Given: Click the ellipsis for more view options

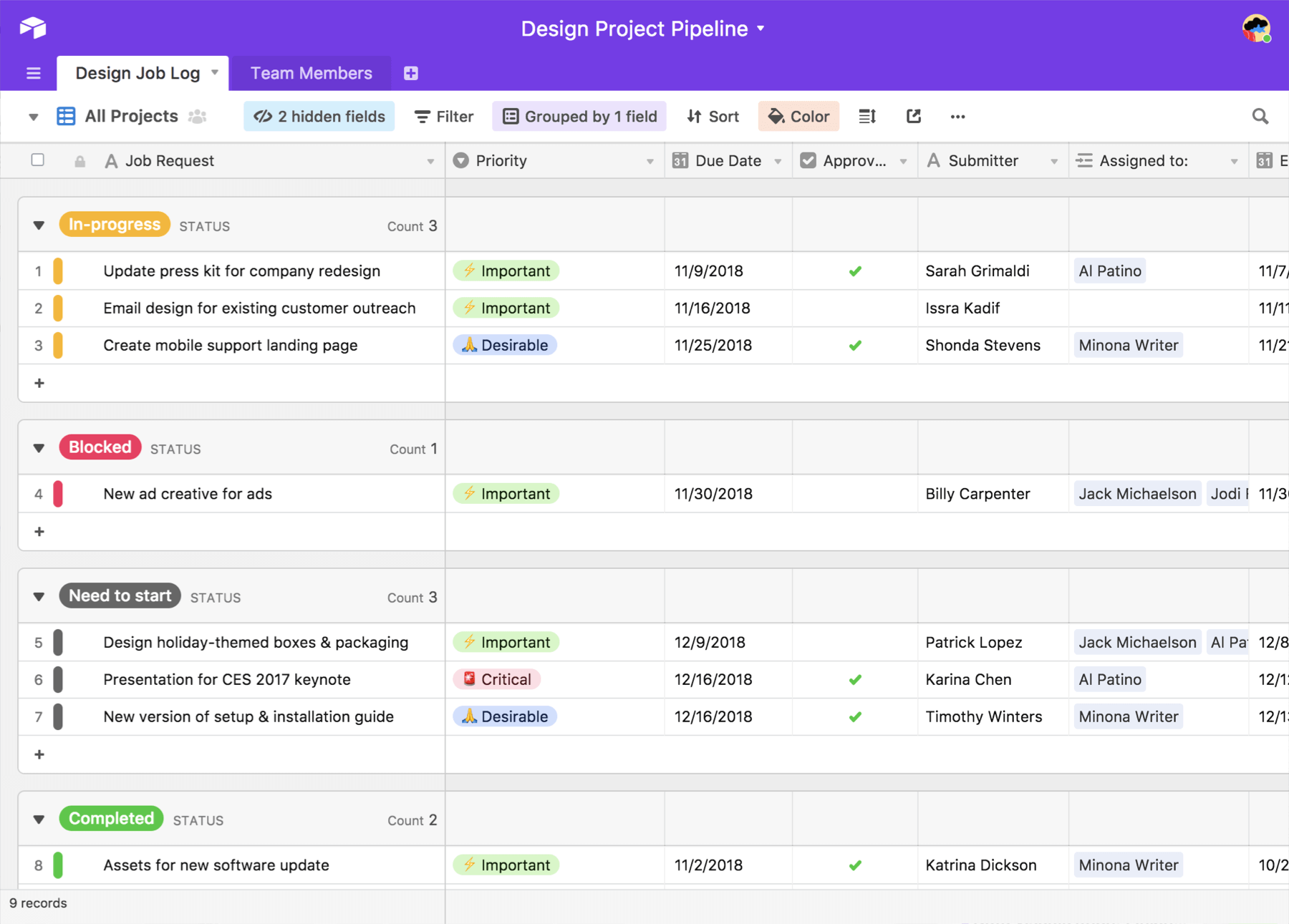Looking at the screenshot, I should pyautogui.click(x=957, y=116).
